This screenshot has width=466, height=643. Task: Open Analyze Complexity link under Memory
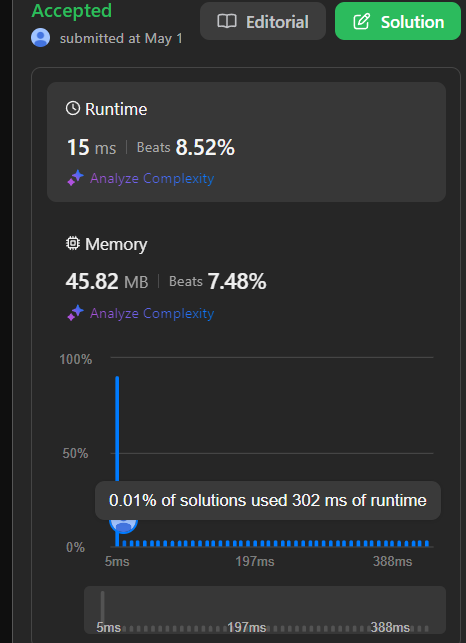pyautogui.click(x=152, y=313)
